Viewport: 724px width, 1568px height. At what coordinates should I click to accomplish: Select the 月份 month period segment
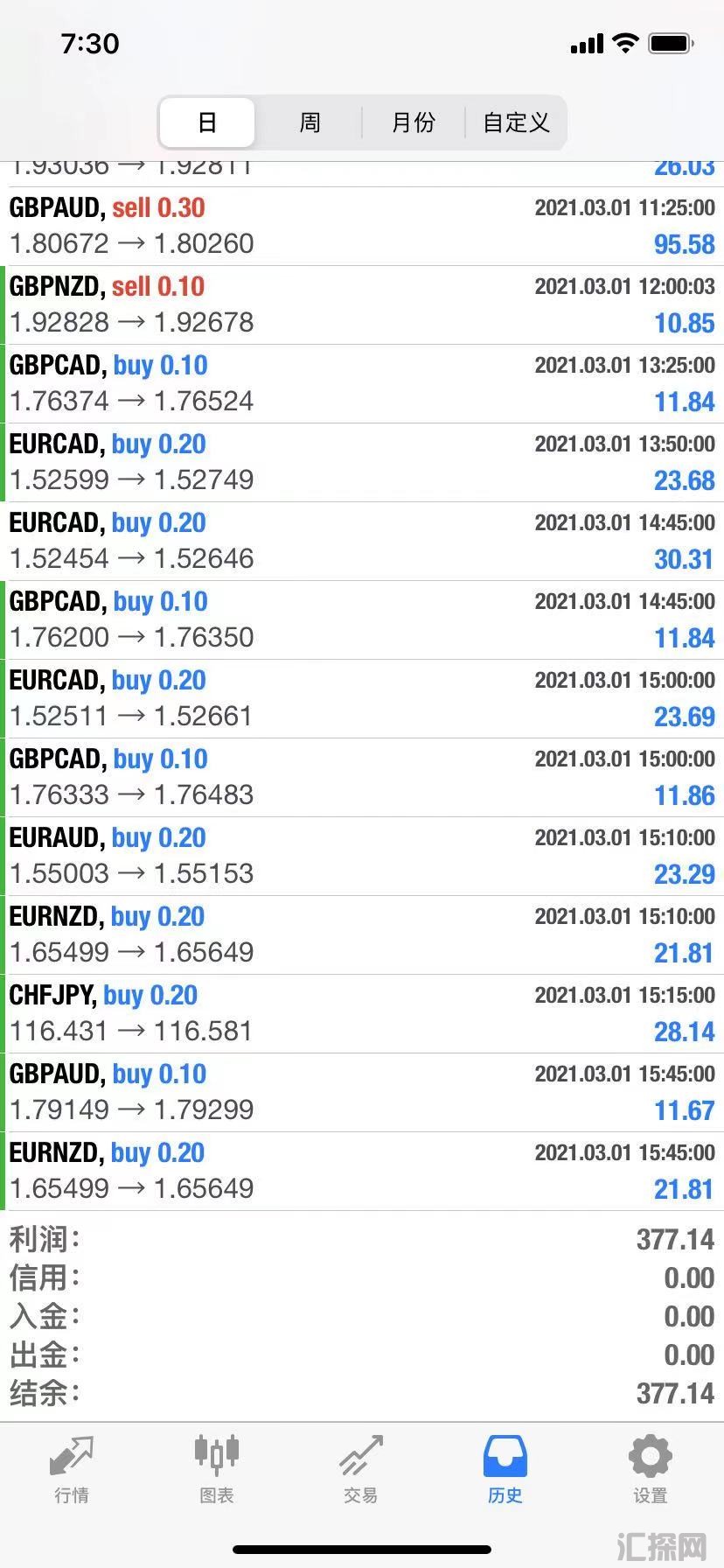(x=414, y=122)
